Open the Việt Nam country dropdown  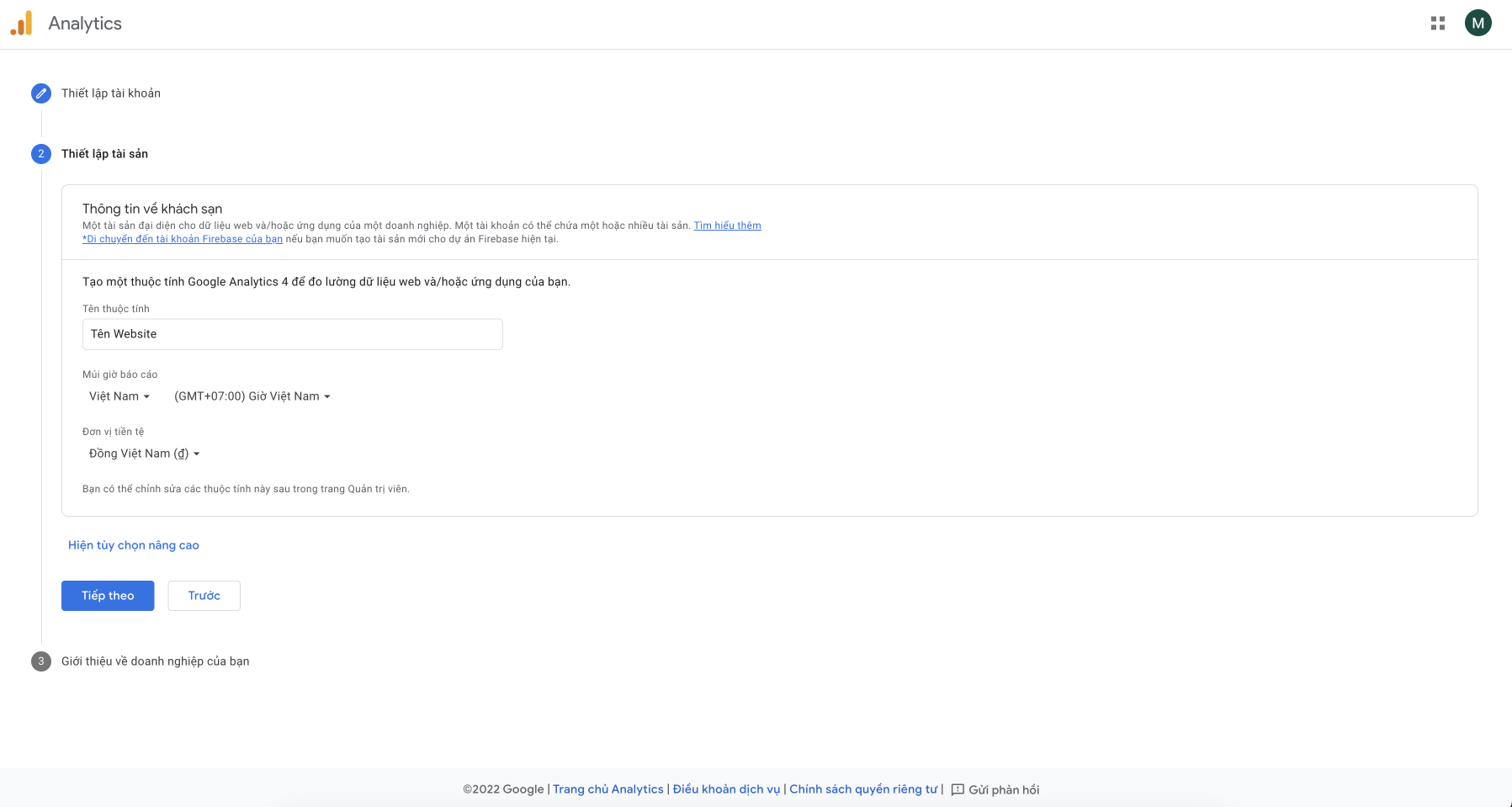point(119,396)
